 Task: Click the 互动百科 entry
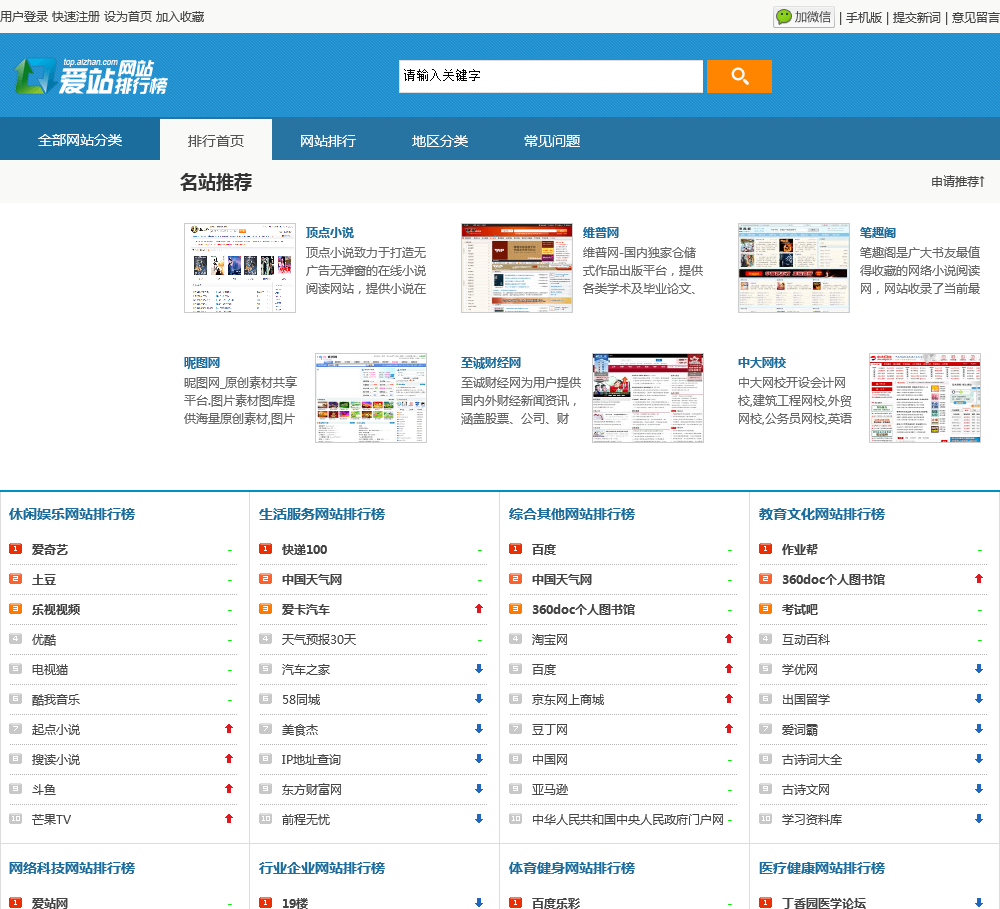(806, 640)
